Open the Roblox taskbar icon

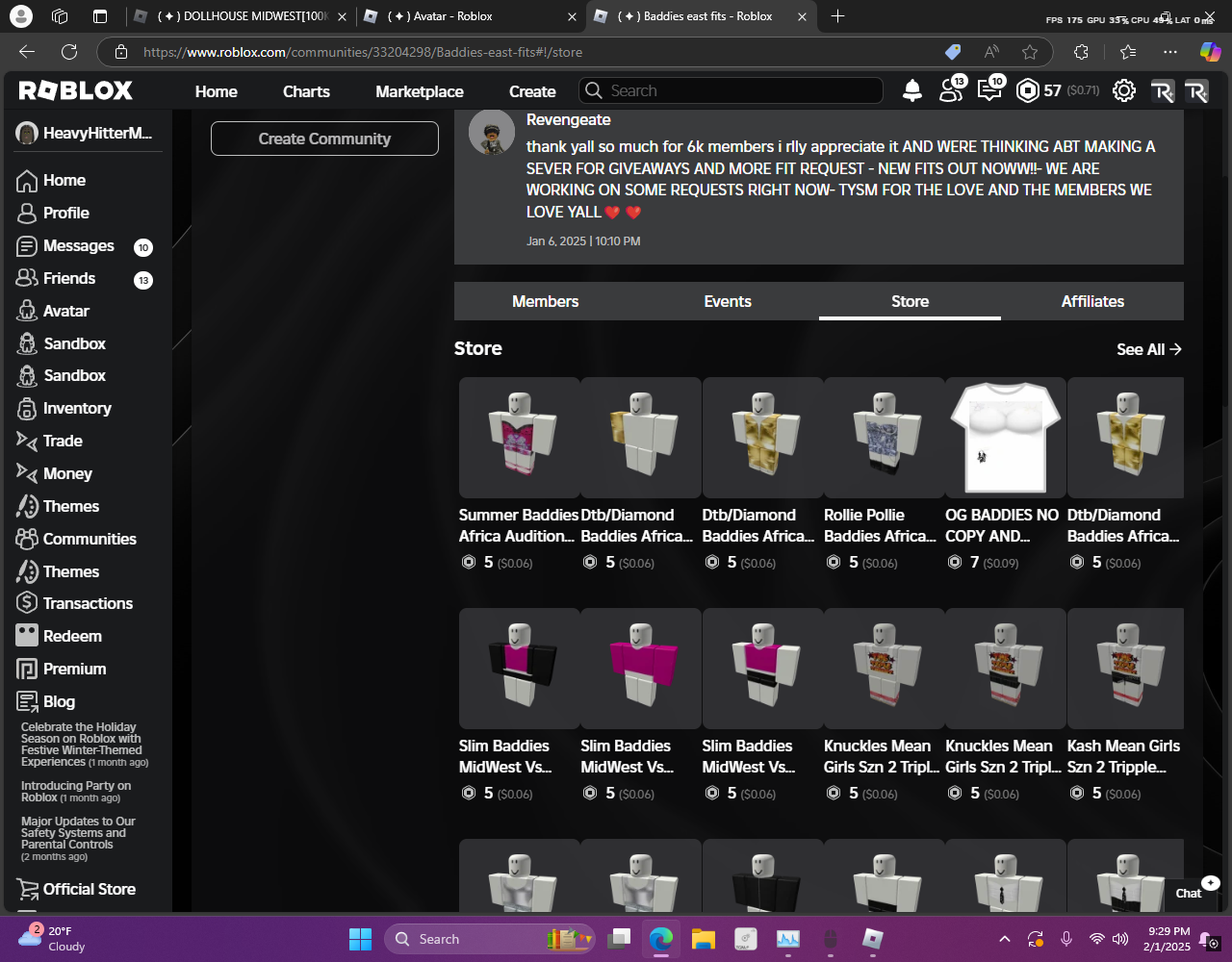click(873, 939)
